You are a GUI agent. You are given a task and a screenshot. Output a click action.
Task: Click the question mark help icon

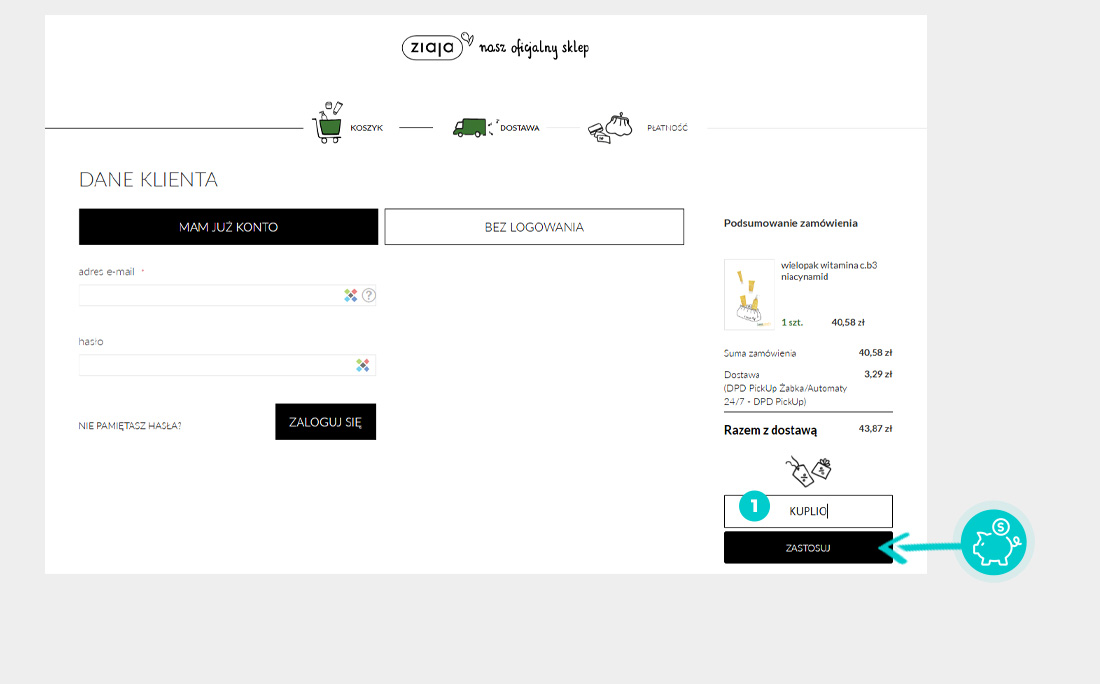(369, 296)
